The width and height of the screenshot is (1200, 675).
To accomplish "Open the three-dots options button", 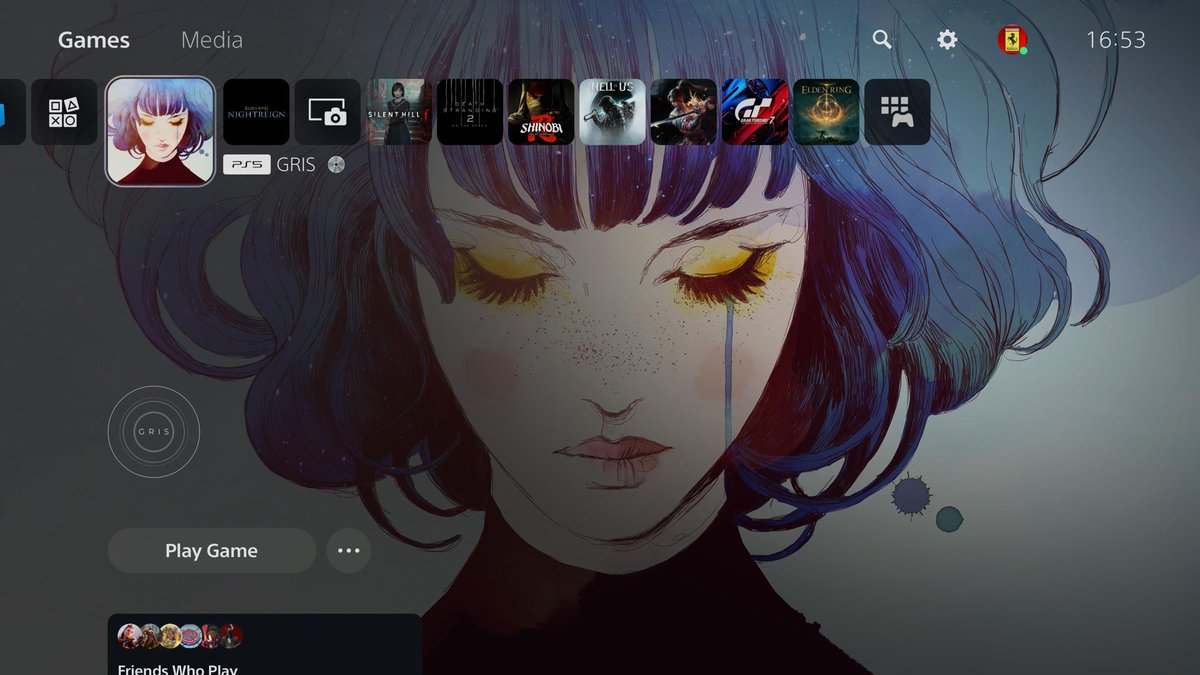I will pyautogui.click(x=349, y=551).
